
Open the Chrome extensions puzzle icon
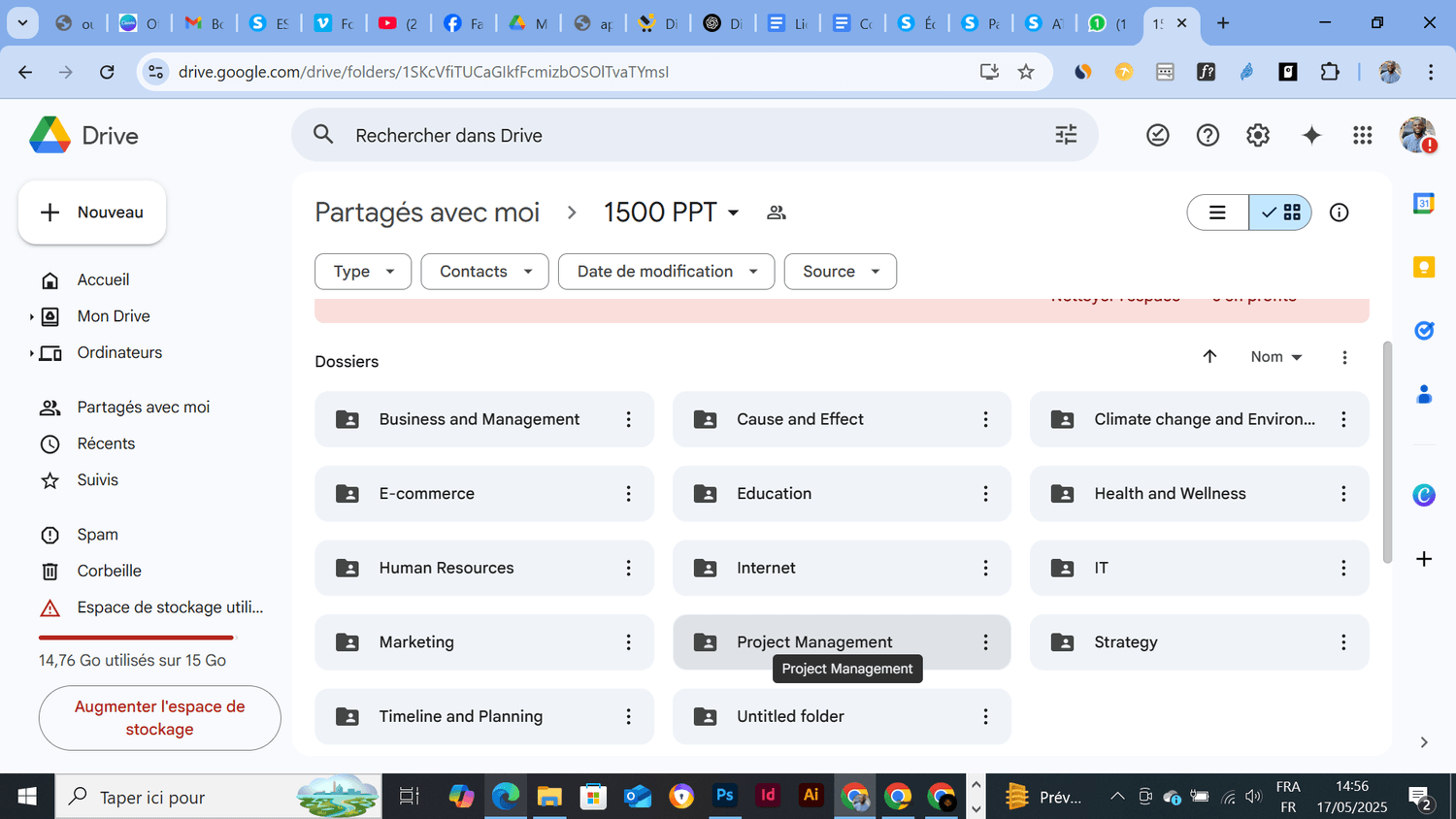[1329, 72]
